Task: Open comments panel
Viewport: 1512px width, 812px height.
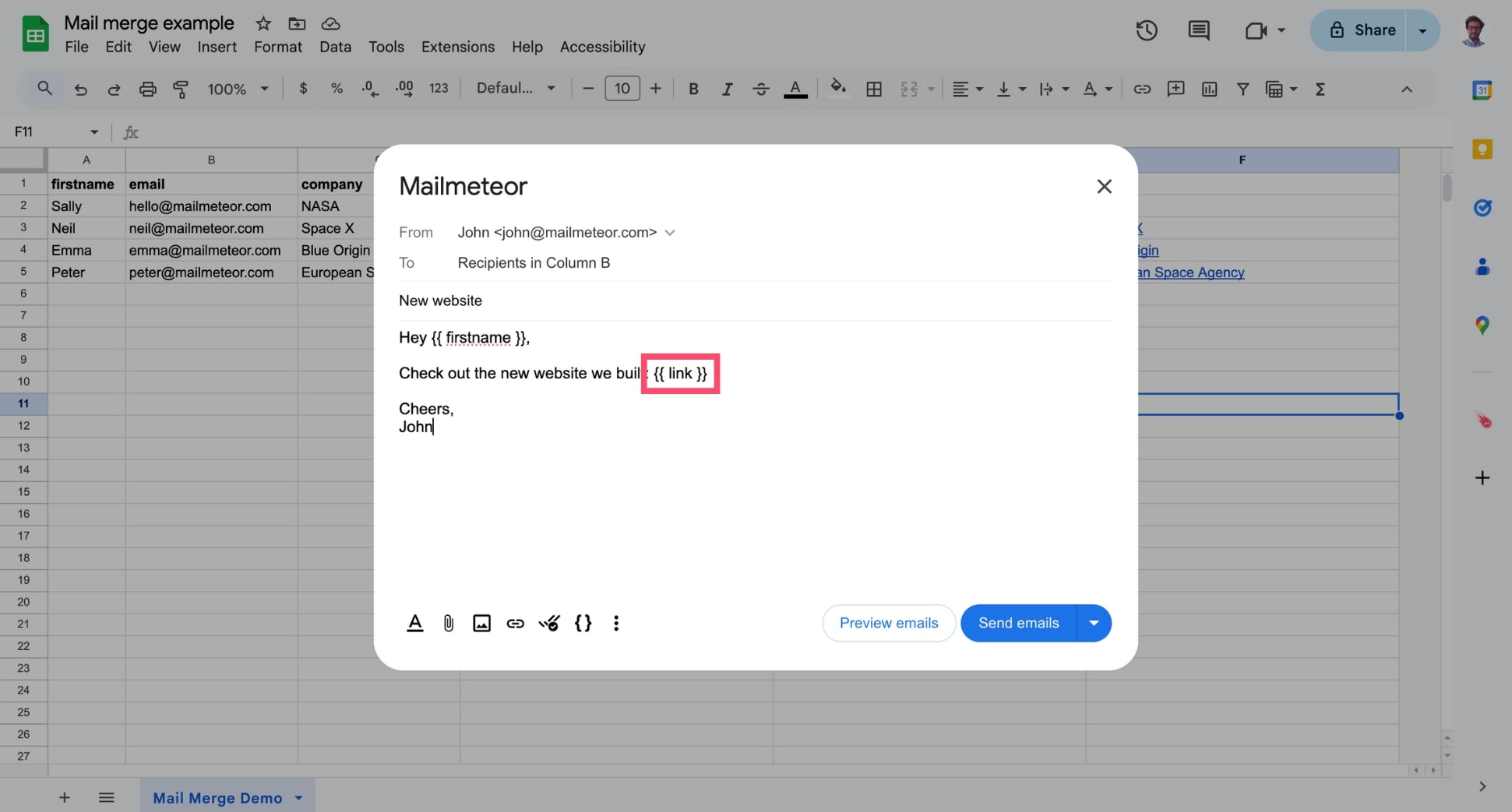Action: click(x=1198, y=30)
